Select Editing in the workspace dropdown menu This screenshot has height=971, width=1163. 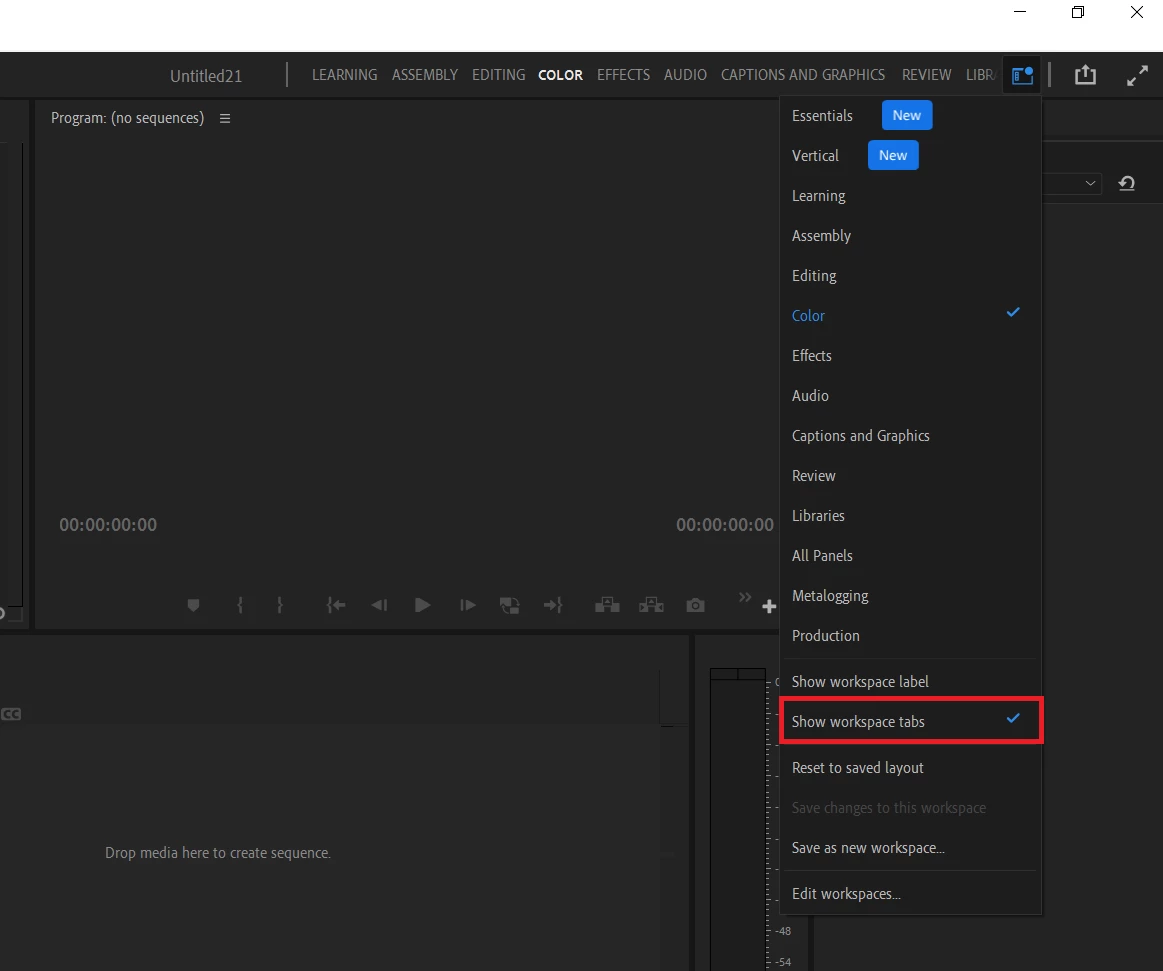(910, 276)
